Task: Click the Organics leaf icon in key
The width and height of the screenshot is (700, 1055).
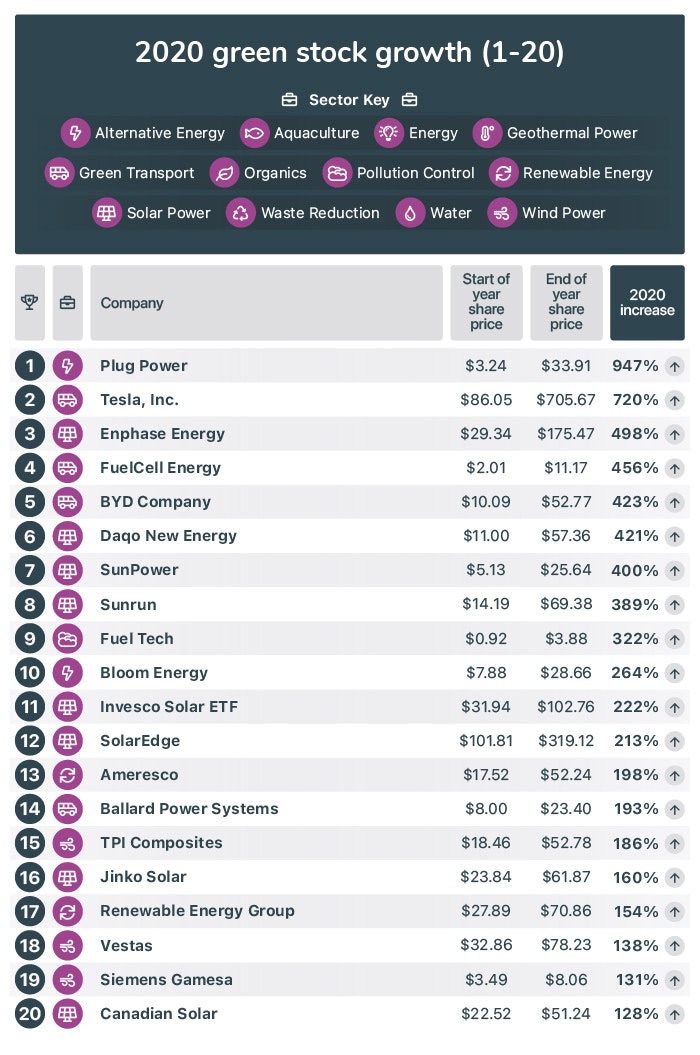Action: [x=225, y=173]
